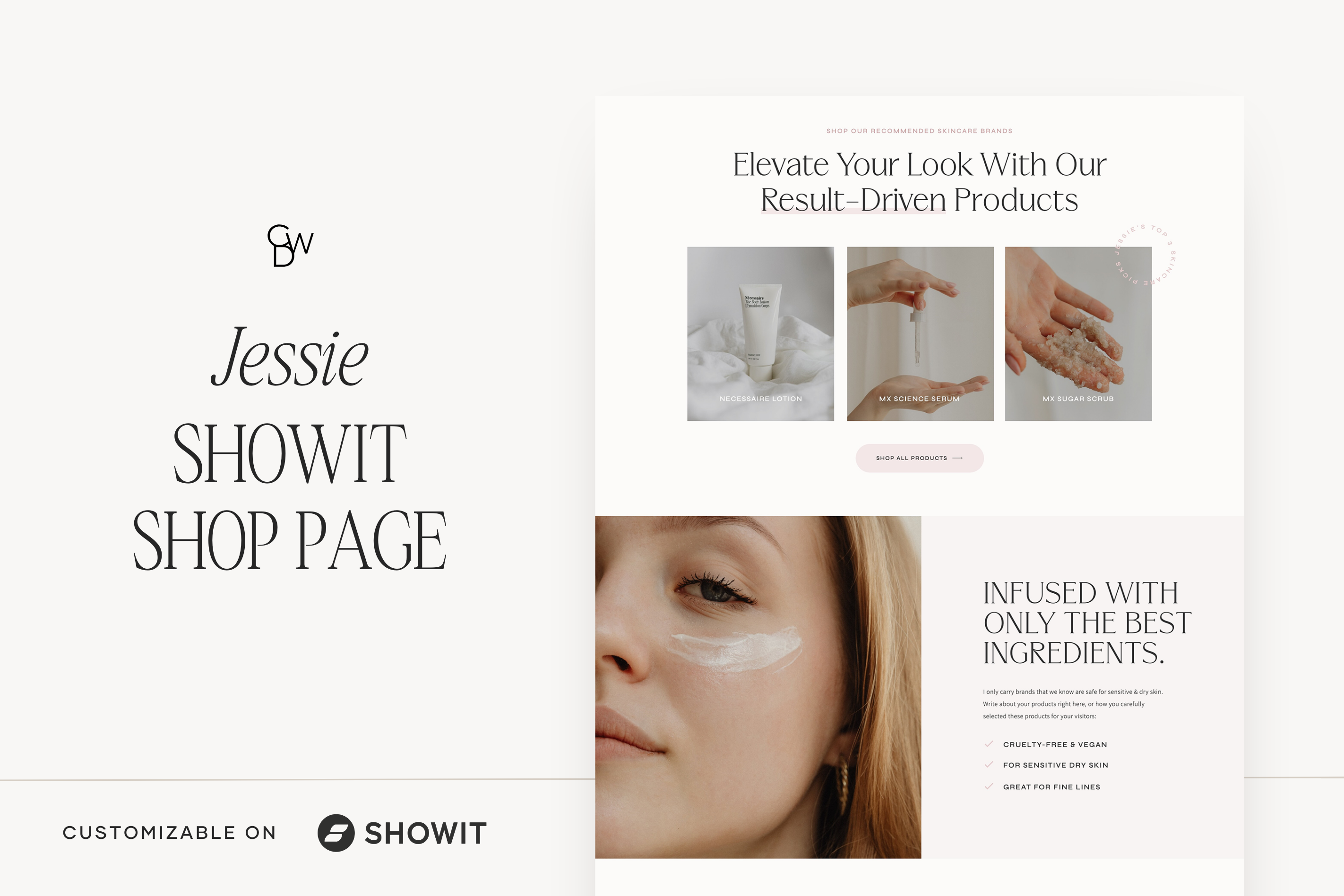Viewport: 1344px width, 896px height.
Task: Click the SHOWIT wordmark text
Action: (x=426, y=833)
